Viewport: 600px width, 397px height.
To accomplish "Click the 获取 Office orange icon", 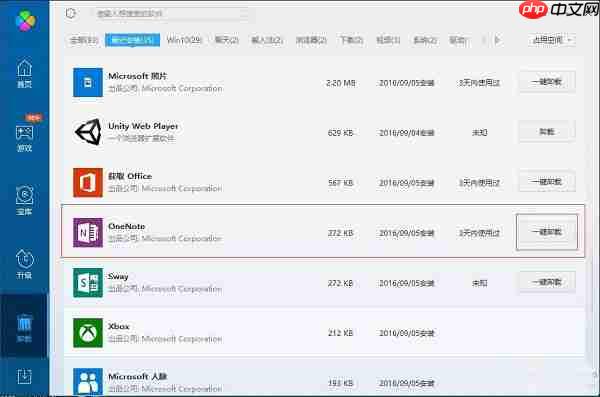I will pyautogui.click(x=88, y=182).
